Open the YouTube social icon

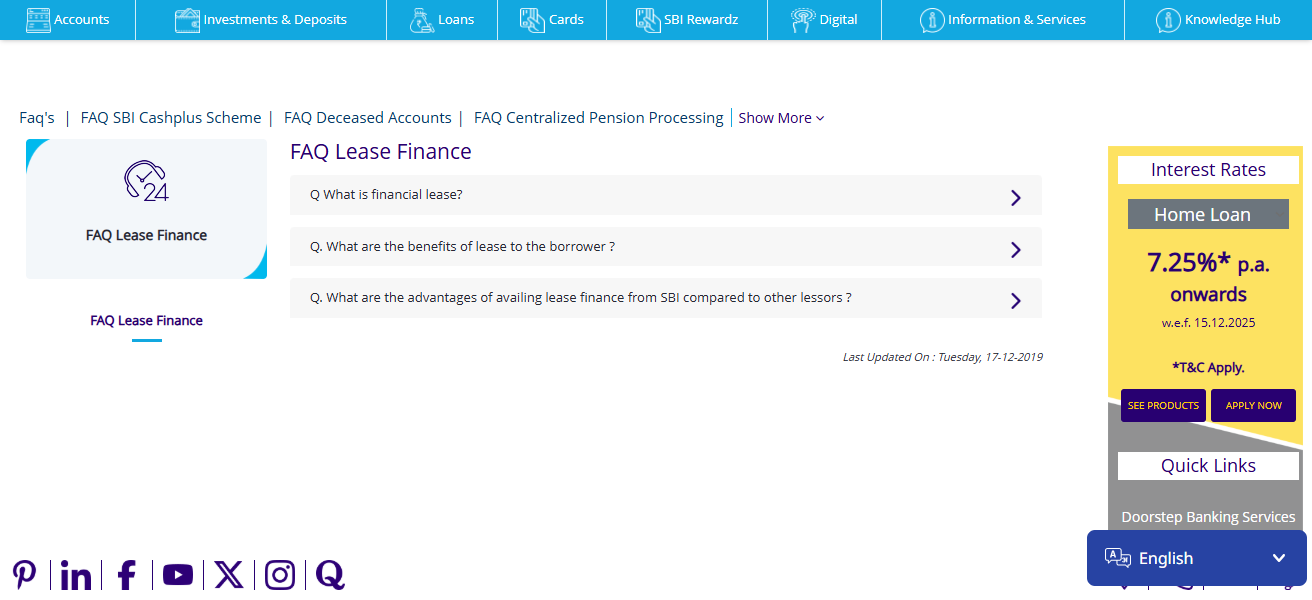(178, 575)
